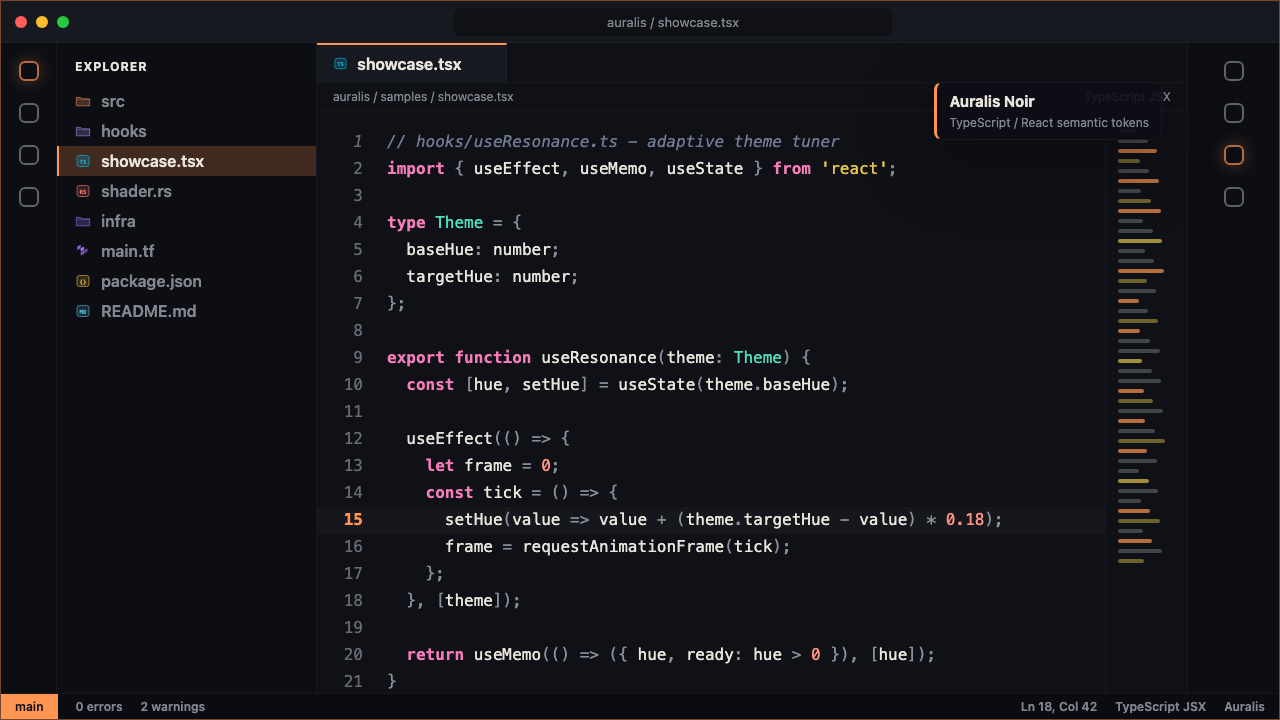Click the orange-highlighted icon in the left activity bar
Viewport: 1280px width, 720px height.
coord(29,71)
